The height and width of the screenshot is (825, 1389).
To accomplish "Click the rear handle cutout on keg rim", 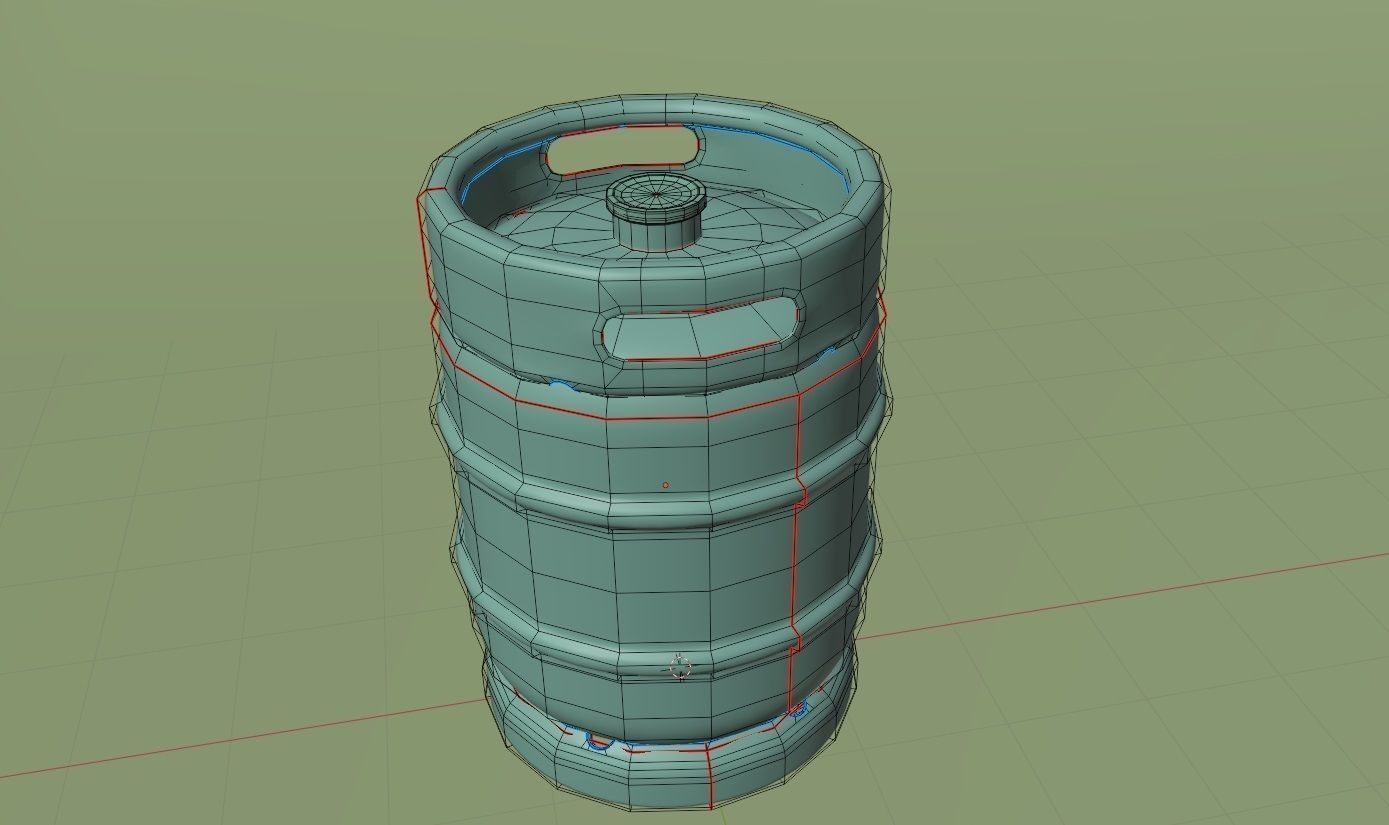I will (x=624, y=150).
